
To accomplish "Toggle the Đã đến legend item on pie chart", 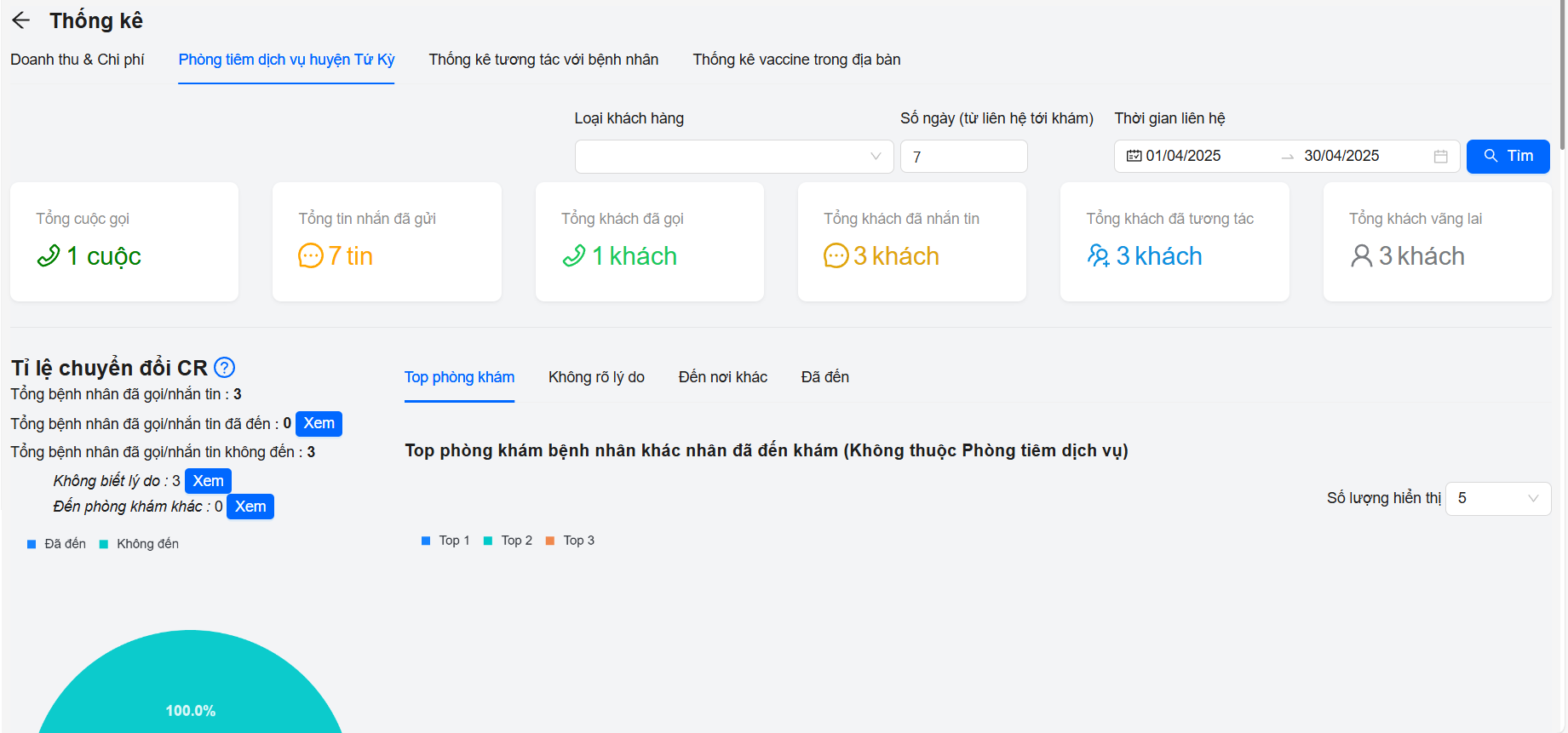I will pos(57,544).
